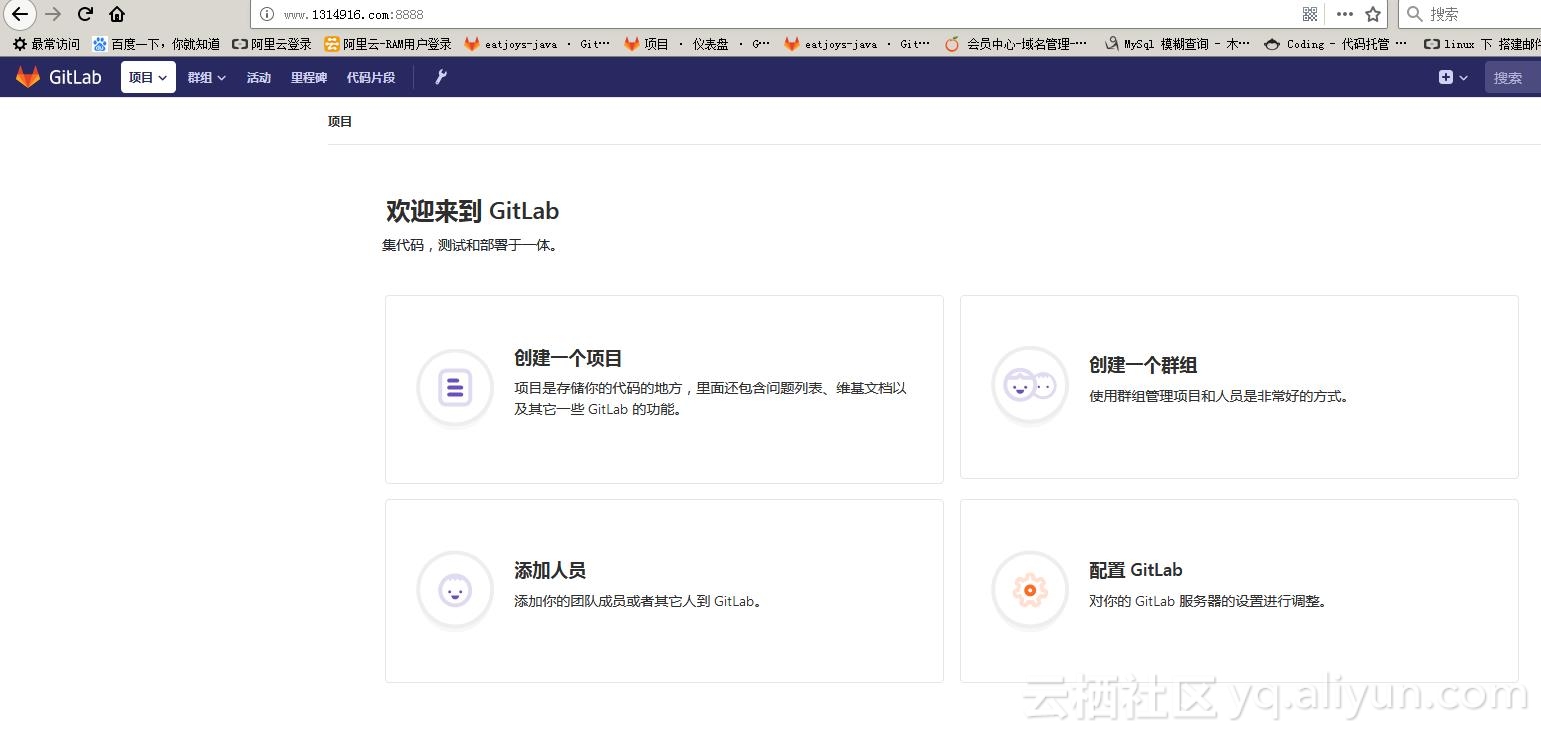This screenshot has width=1541, height=732.
Task: Reload the page with the refresh icon
Action: coord(84,14)
